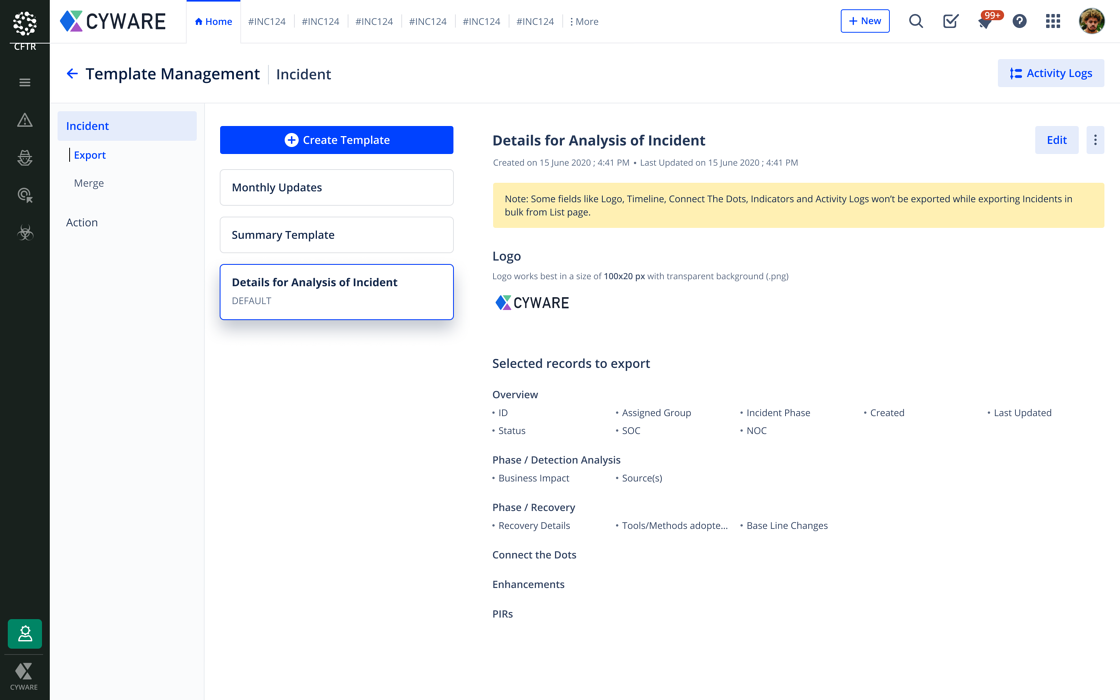This screenshot has height=700, width=1120.
Task: Switch to the Home tab
Action: [x=213, y=21]
